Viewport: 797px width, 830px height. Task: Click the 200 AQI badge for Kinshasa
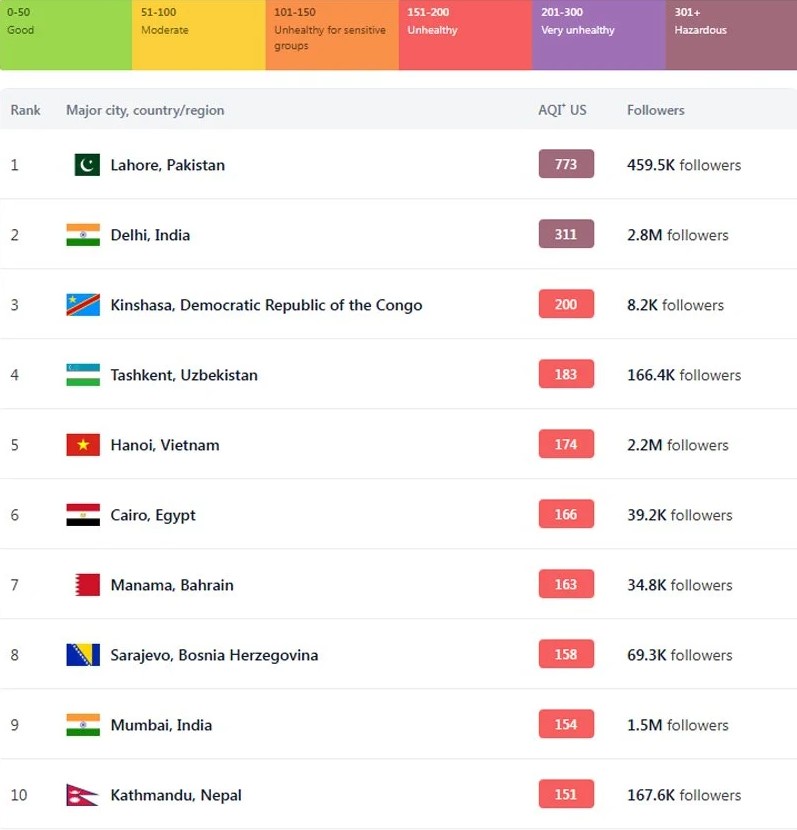point(566,304)
